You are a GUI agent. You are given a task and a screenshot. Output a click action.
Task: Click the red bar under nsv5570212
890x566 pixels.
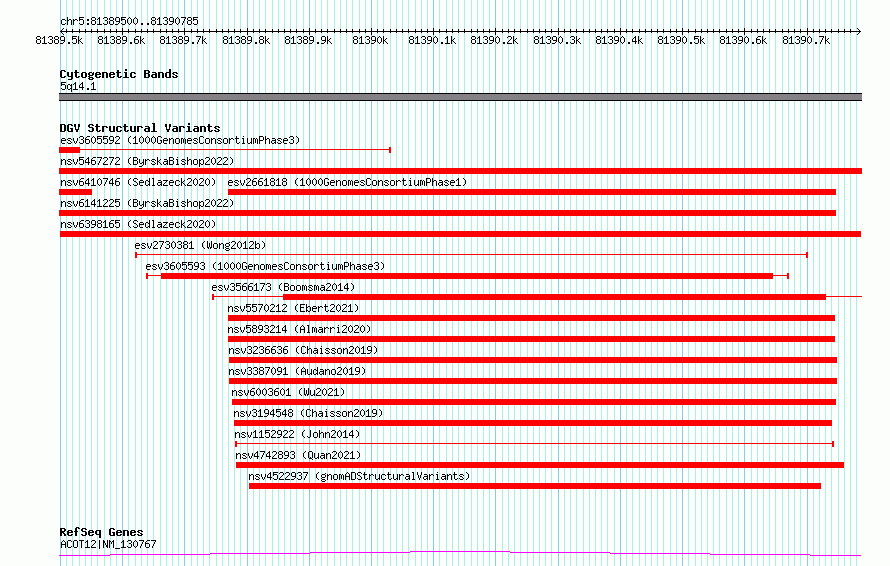pos(531,318)
